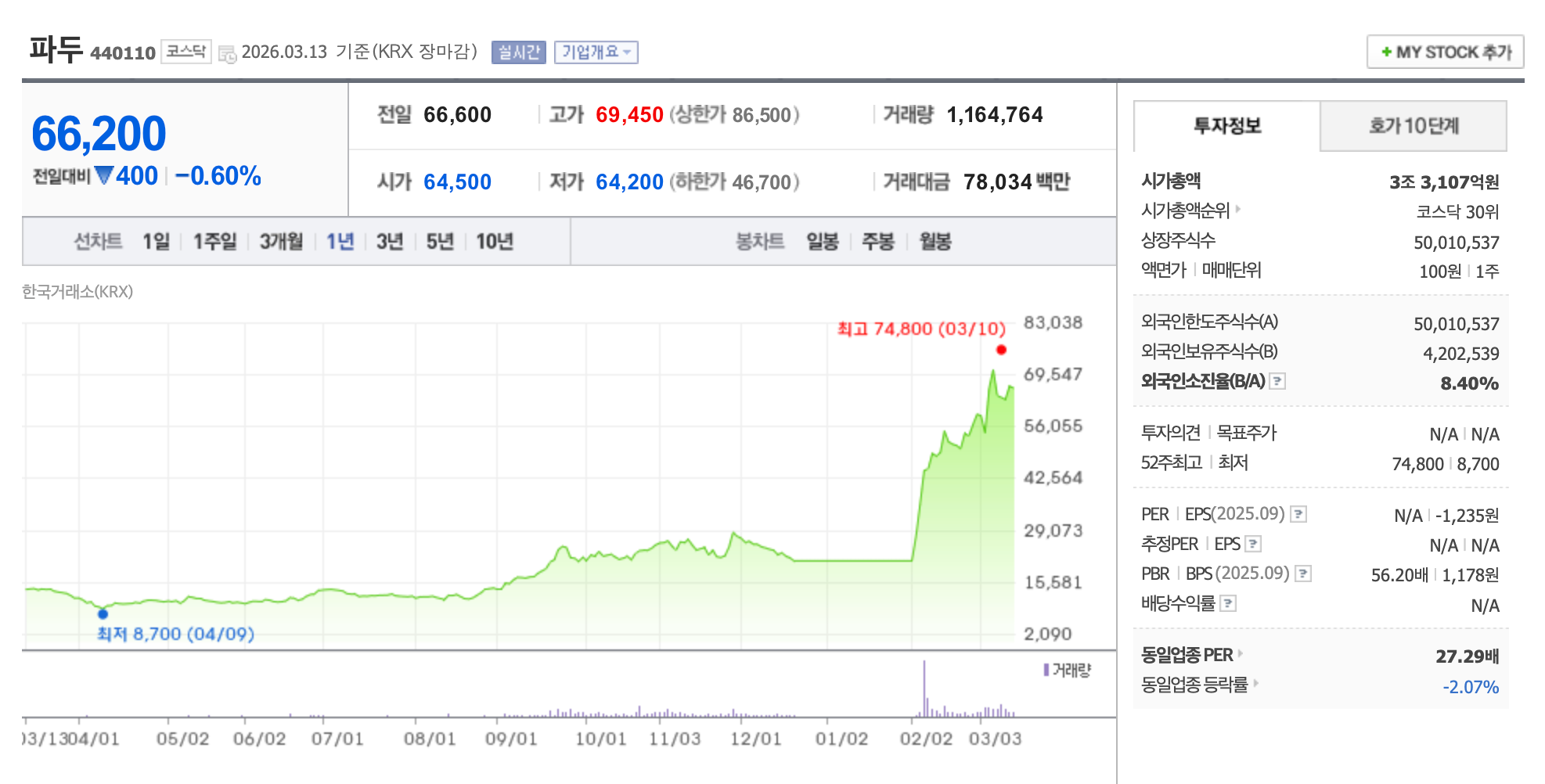Viewport: 1545px width, 784px height.
Task: Click the stock code 440110
Action: 123,53
